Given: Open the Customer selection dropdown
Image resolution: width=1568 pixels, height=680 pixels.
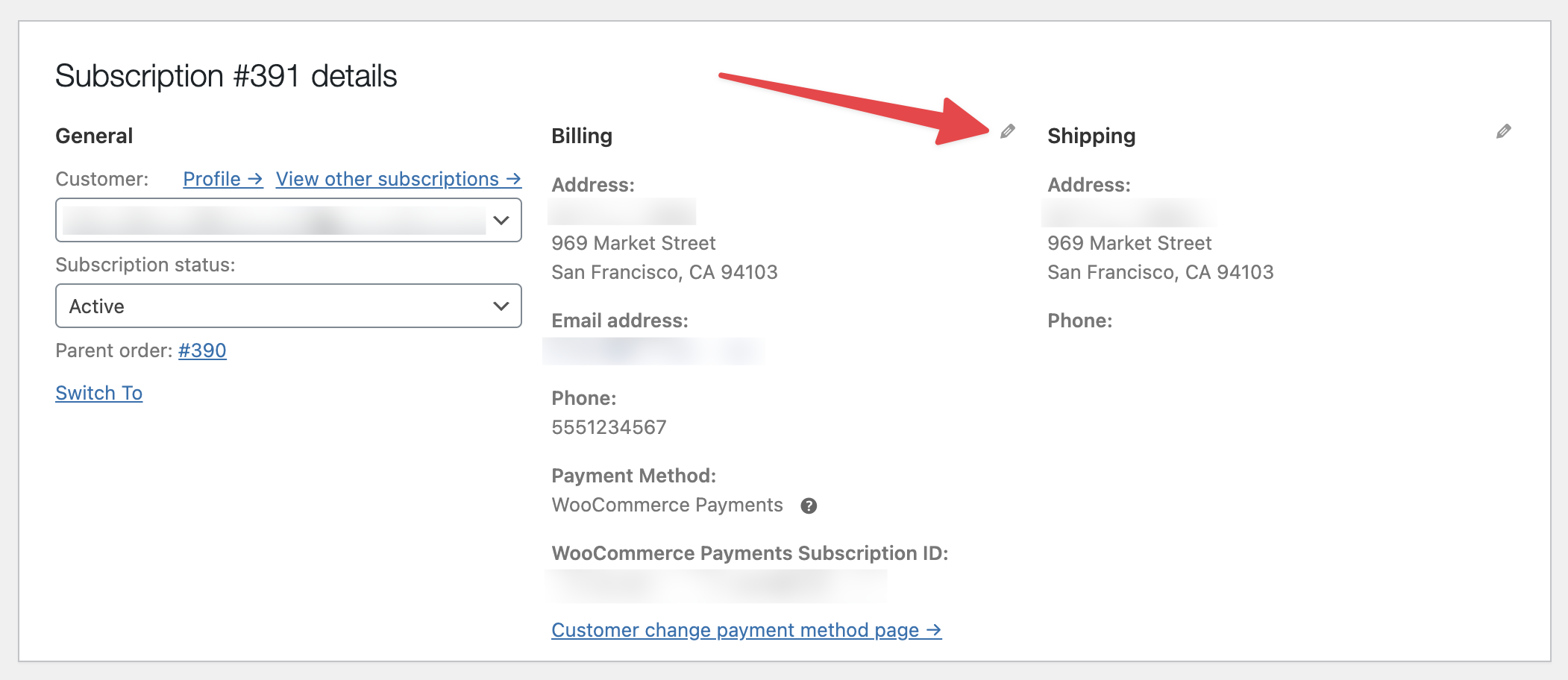Looking at the screenshot, I should 288,221.
